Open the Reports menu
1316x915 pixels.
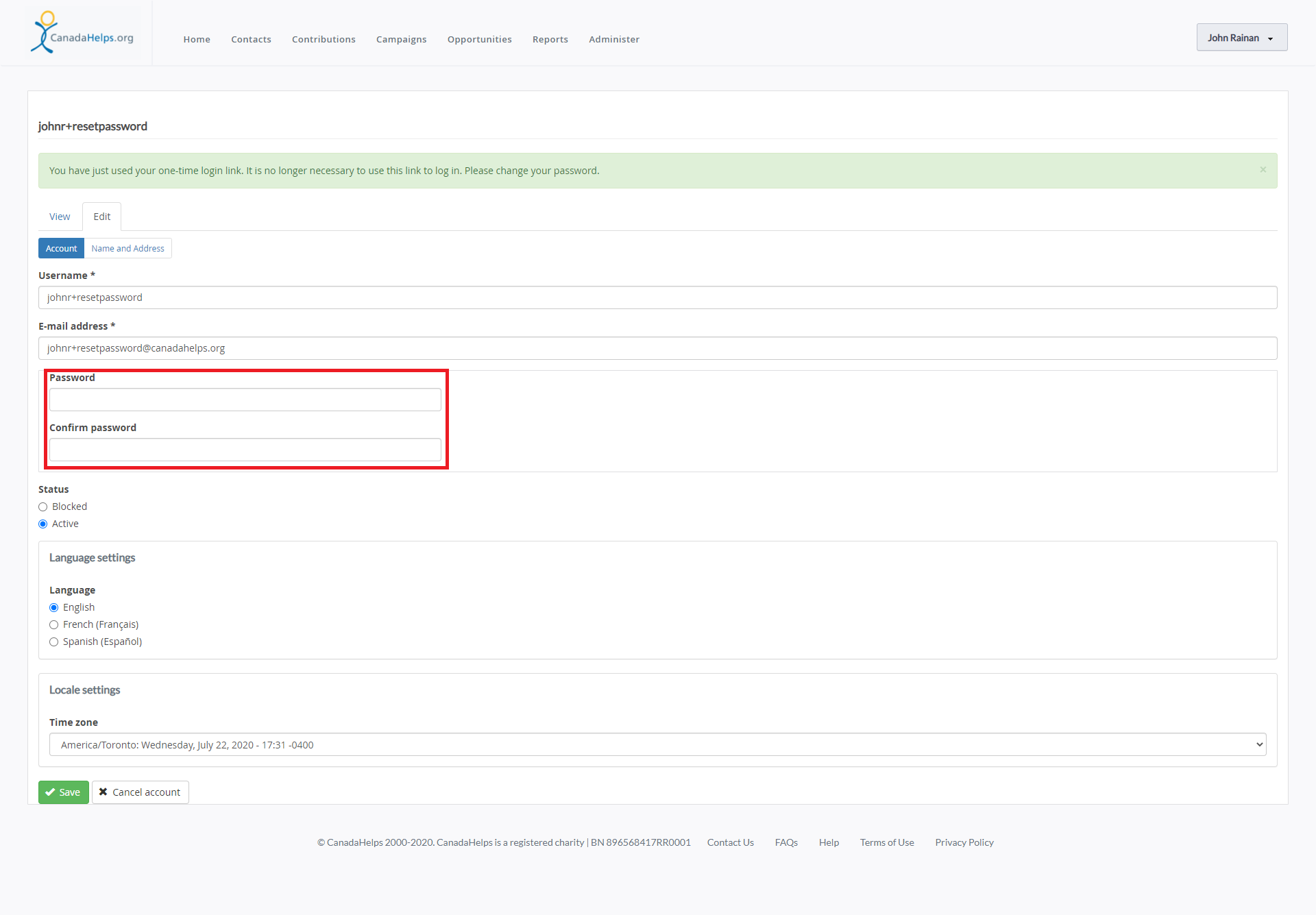click(550, 39)
